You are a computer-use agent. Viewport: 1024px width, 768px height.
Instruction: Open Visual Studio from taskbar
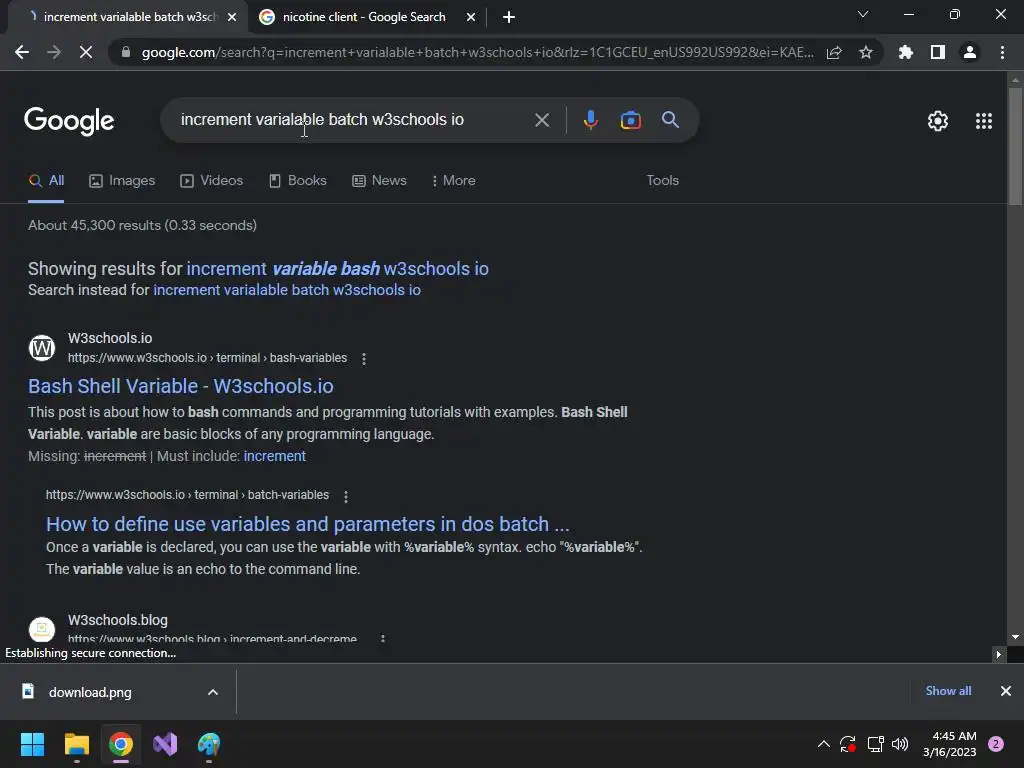(x=165, y=744)
